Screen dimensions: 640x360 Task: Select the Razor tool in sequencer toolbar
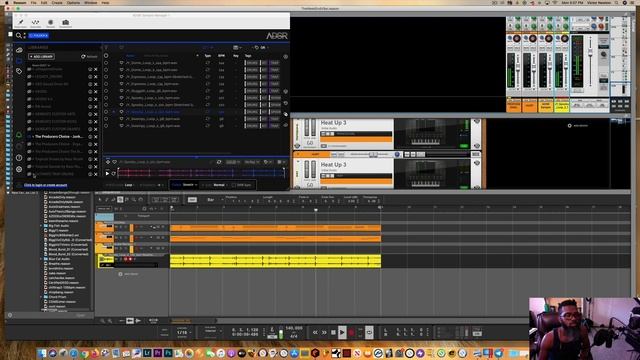coord(120,200)
